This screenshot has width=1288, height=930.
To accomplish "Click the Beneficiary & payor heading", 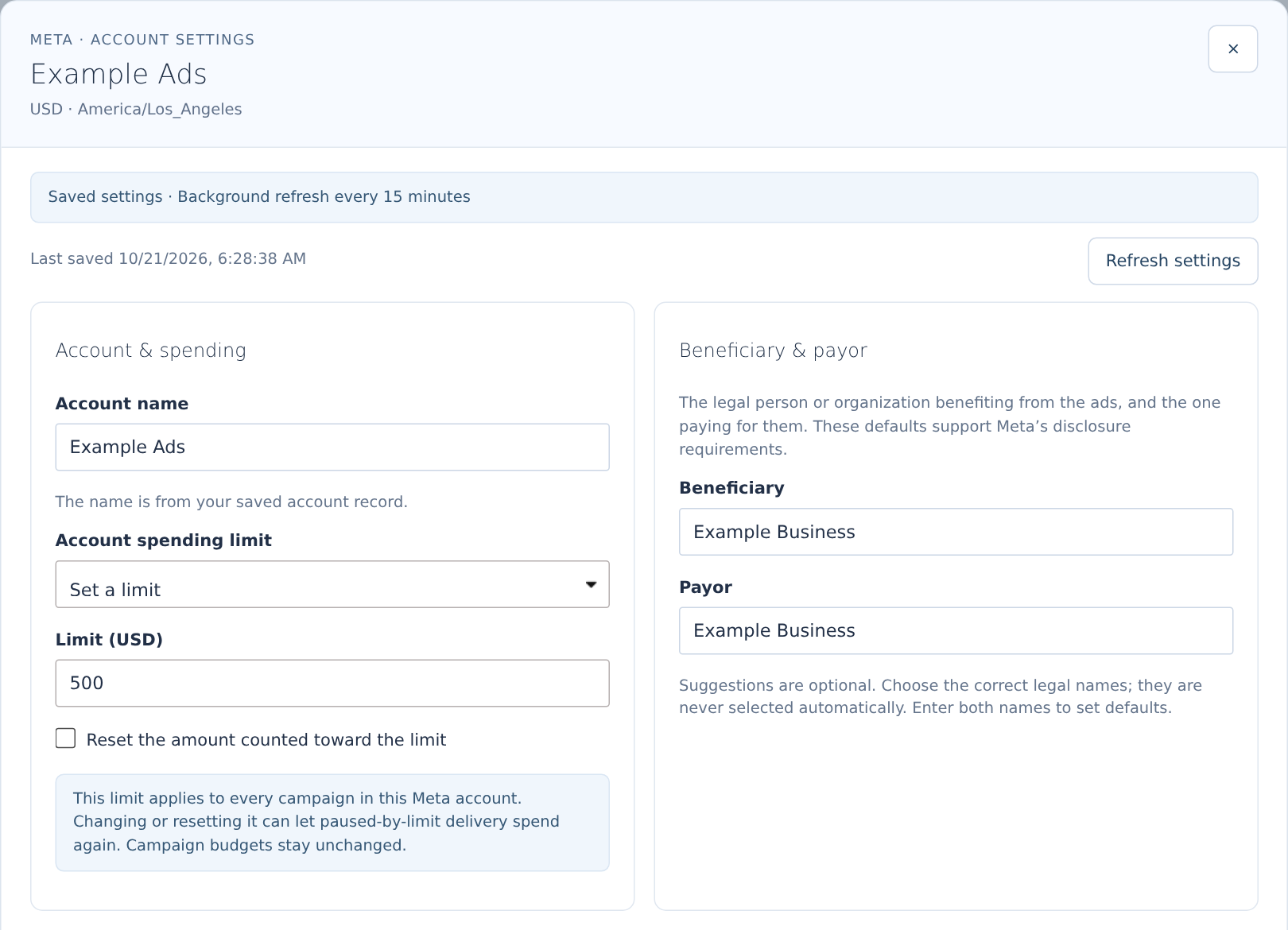I will coord(773,351).
